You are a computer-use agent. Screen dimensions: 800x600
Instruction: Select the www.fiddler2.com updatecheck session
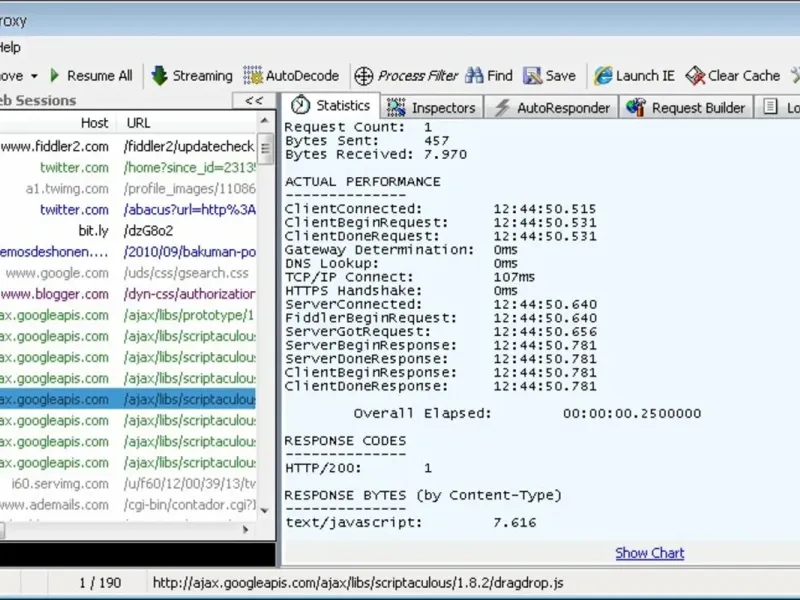pos(128,146)
